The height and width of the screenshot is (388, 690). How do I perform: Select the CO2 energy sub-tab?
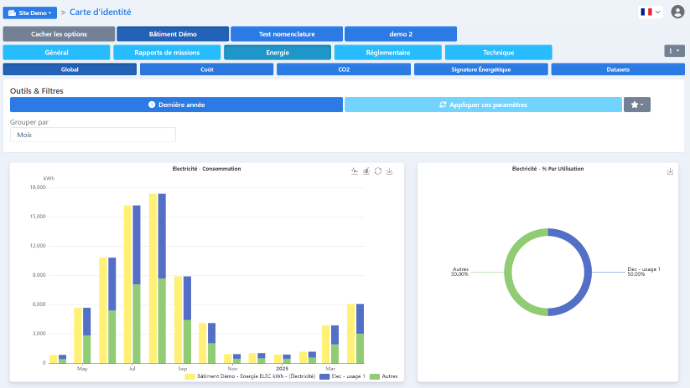point(344,70)
